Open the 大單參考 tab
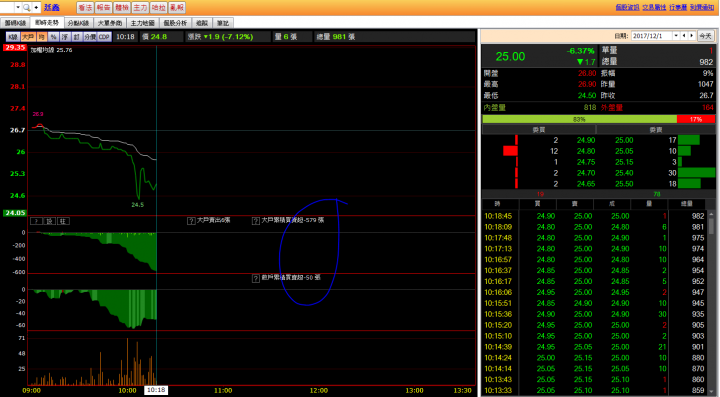This screenshot has height=397, width=720. [x=110, y=23]
